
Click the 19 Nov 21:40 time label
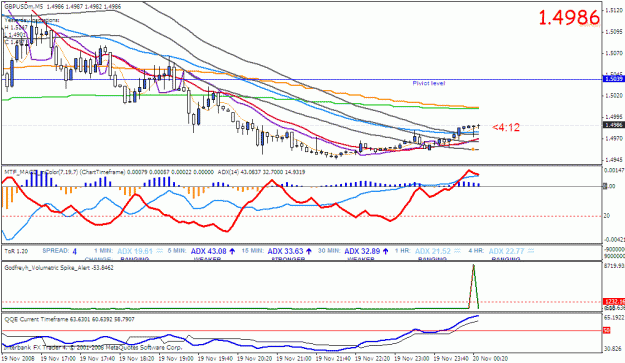click(334, 358)
